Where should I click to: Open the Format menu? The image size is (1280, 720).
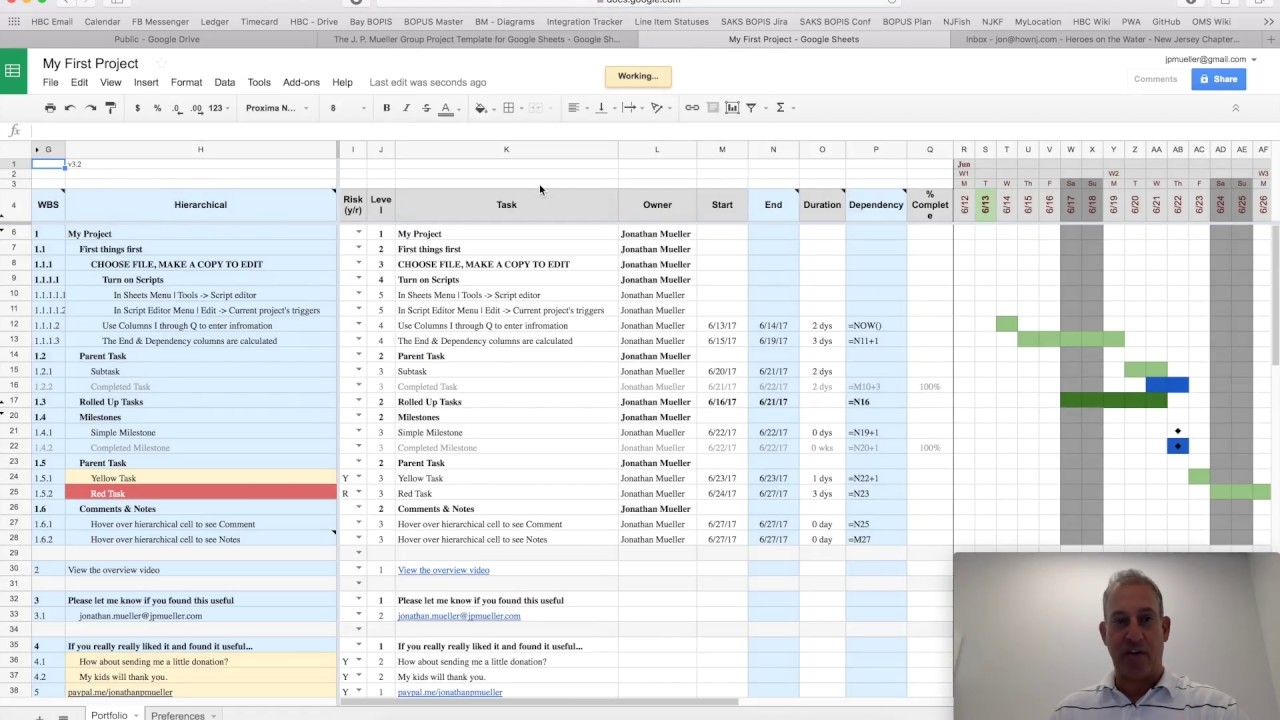click(x=186, y=82)
